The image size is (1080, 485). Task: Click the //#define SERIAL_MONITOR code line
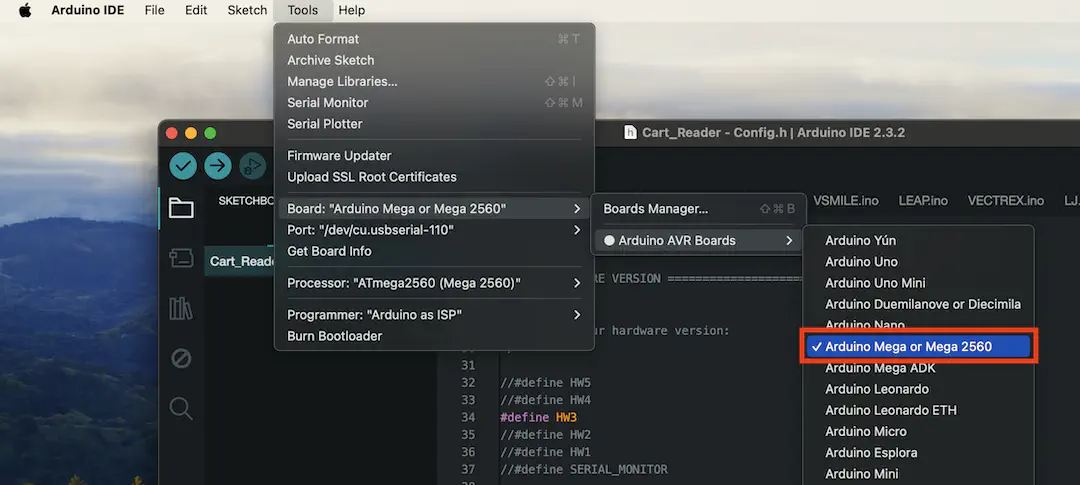click(x=584, y=470)
